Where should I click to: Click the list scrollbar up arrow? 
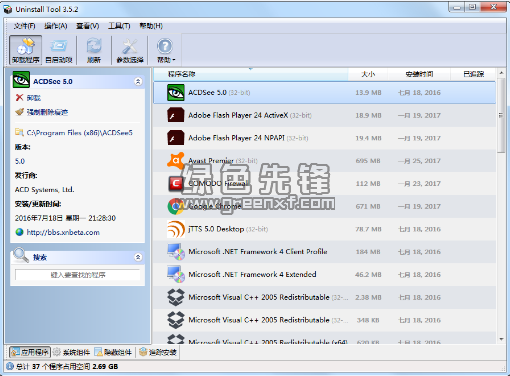pyautogui.click(x=501, y=72)
